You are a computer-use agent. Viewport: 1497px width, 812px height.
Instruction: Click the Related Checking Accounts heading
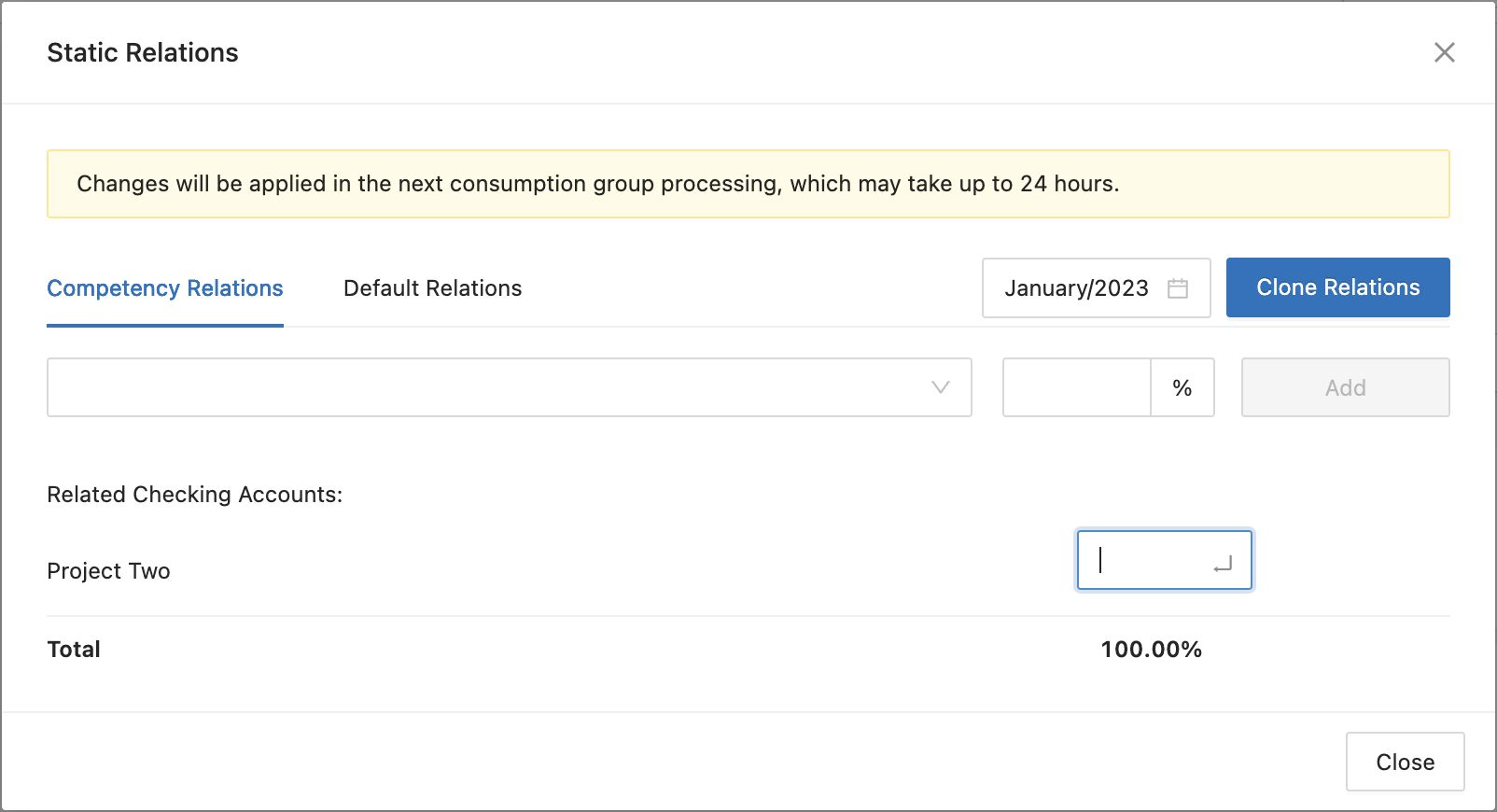[x=195, y=495]
